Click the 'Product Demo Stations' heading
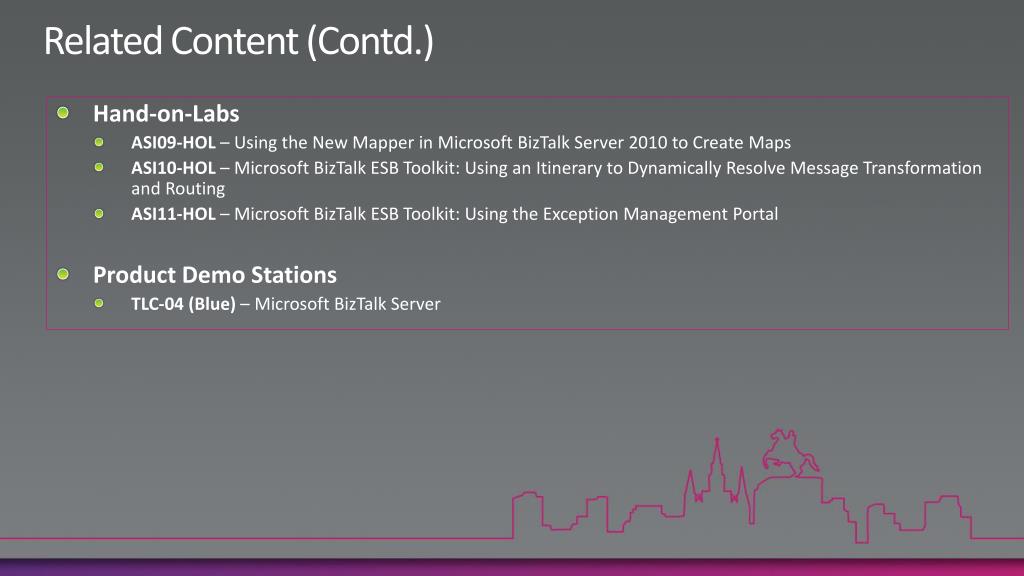Screen dimensions: 1024x576 (215, 275)
